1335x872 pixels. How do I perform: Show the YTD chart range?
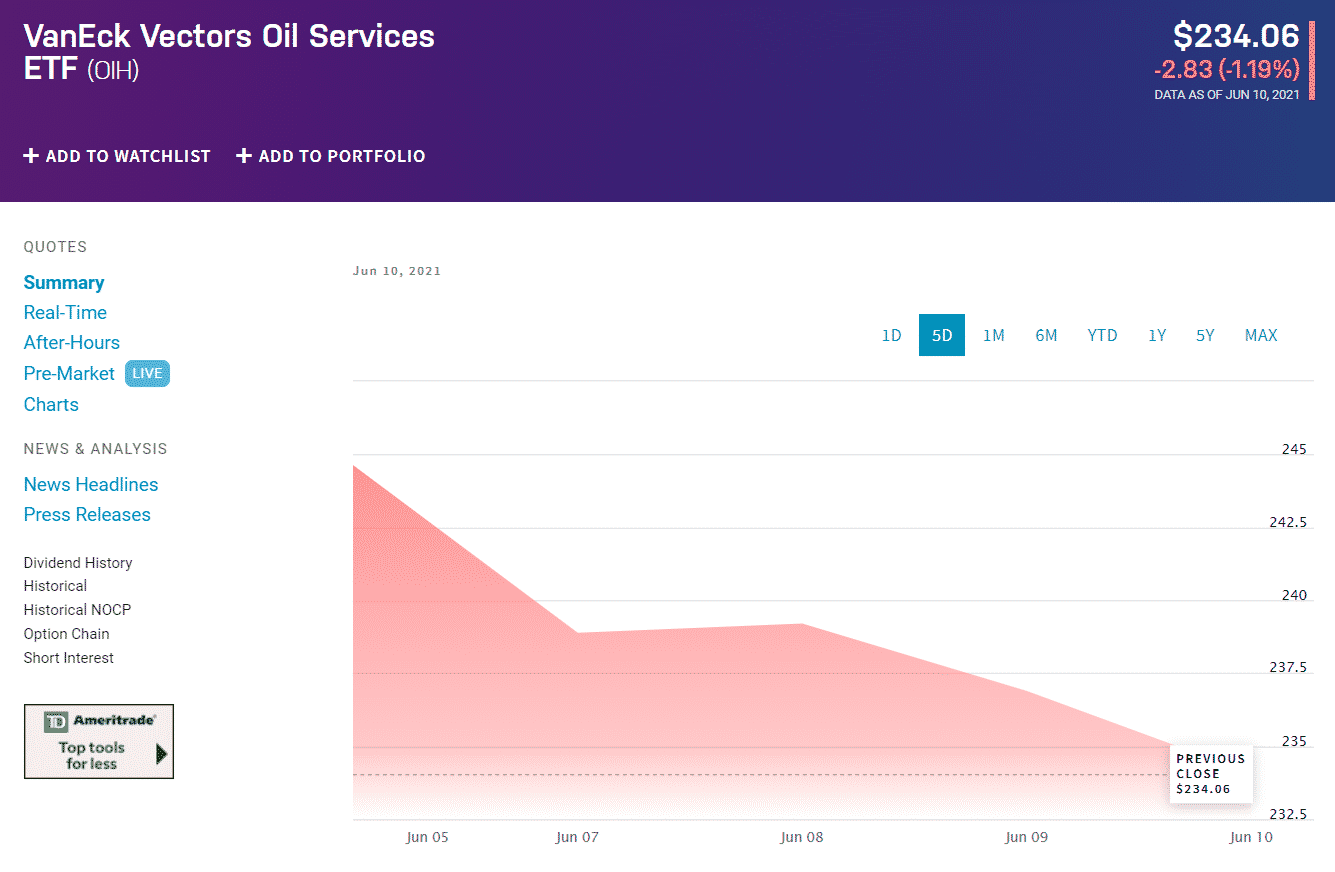click(x=1102, y=335)
